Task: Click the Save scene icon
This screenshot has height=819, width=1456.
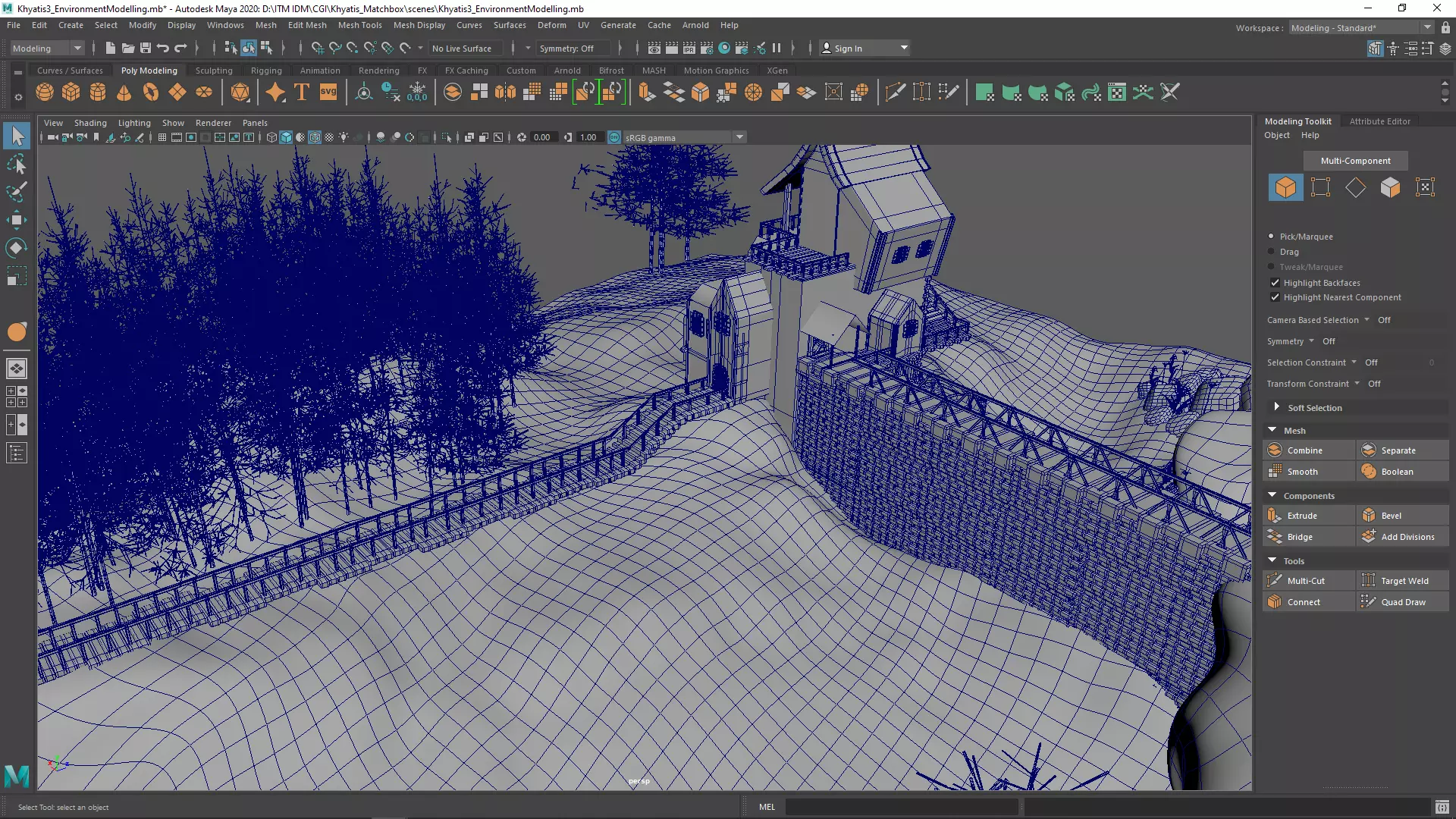Action: pyautogui.click(x=146, y=48)
